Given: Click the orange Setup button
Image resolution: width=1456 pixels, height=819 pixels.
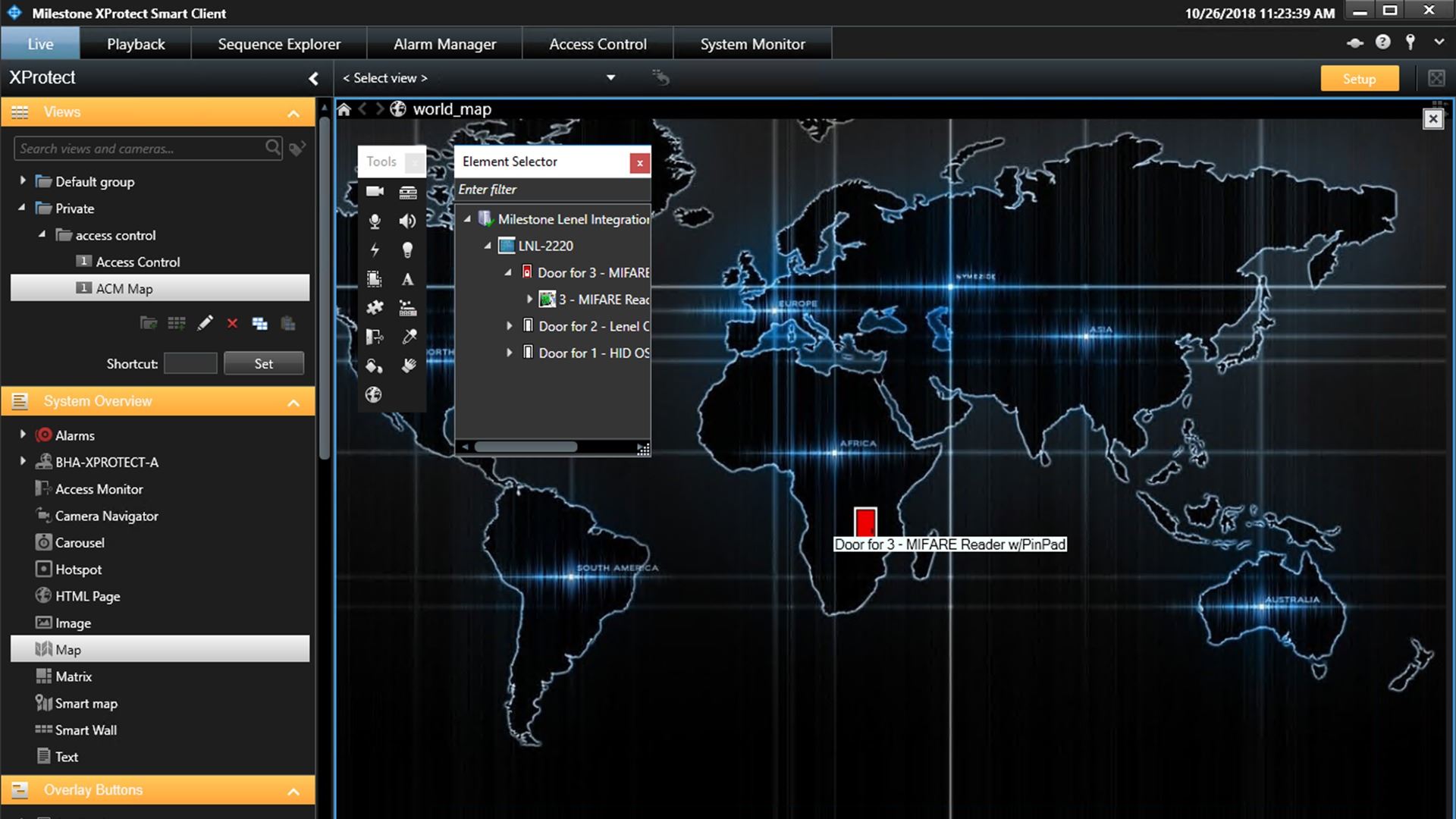Looking at the screenshot, I should (1359, 78).
